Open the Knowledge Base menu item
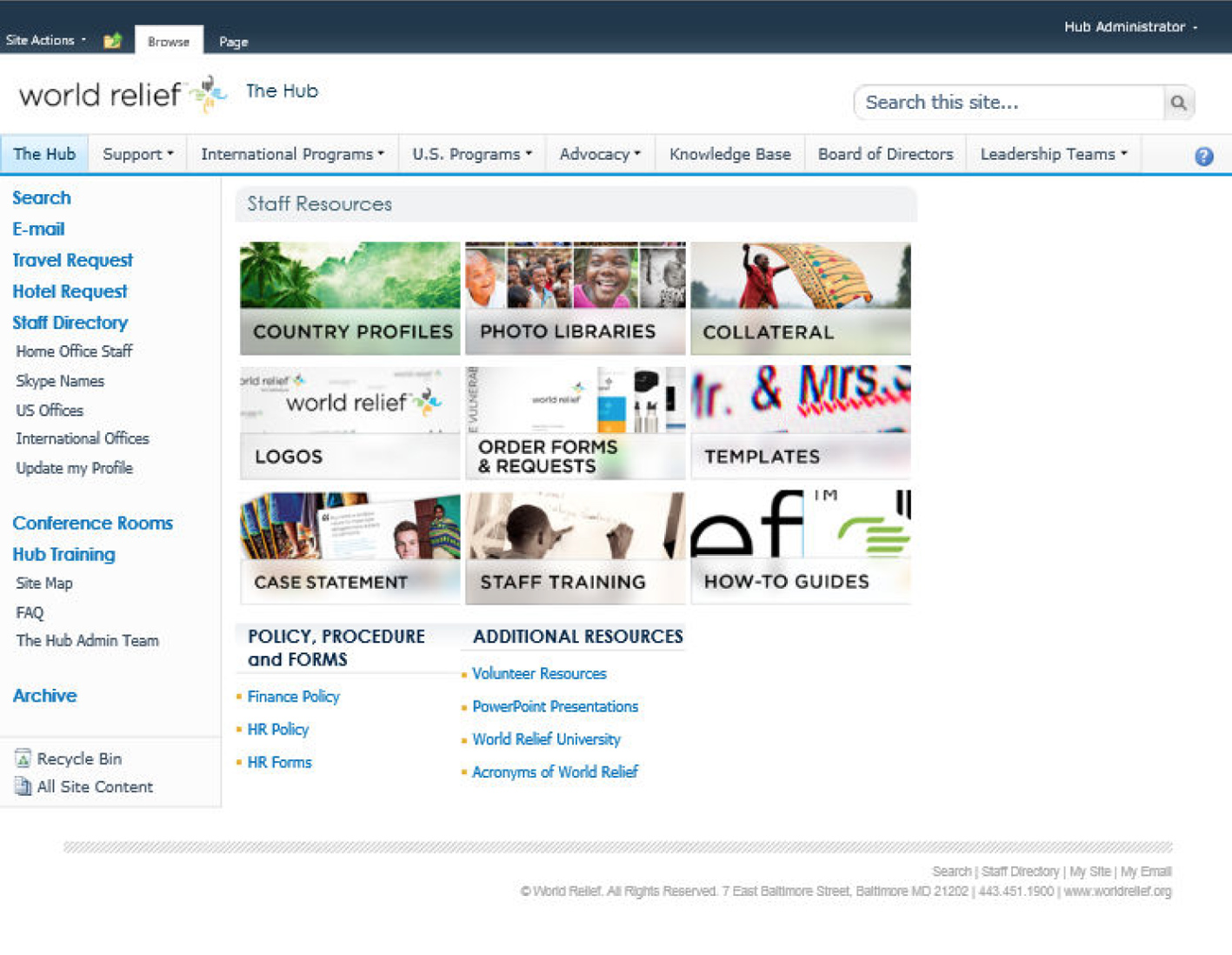The image size is (1232, 955). [x=730, y=154]
